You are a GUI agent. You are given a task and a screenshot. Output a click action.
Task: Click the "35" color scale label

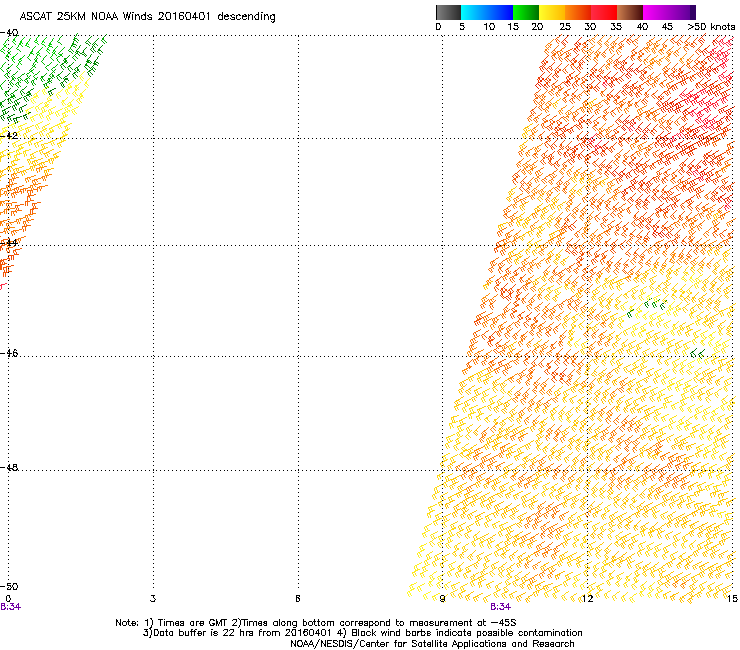(x=616, y=27)
